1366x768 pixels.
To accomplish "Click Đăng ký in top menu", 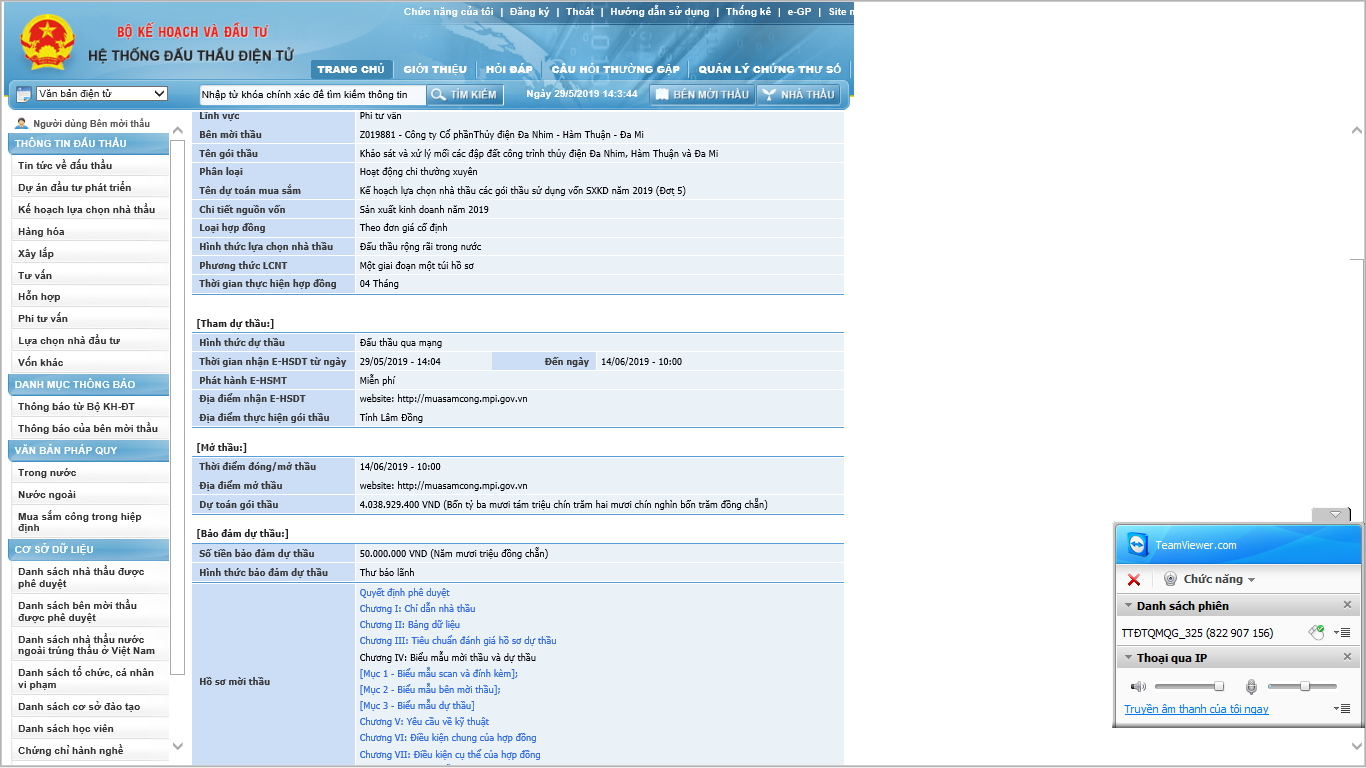I will [x=529, y=12].
